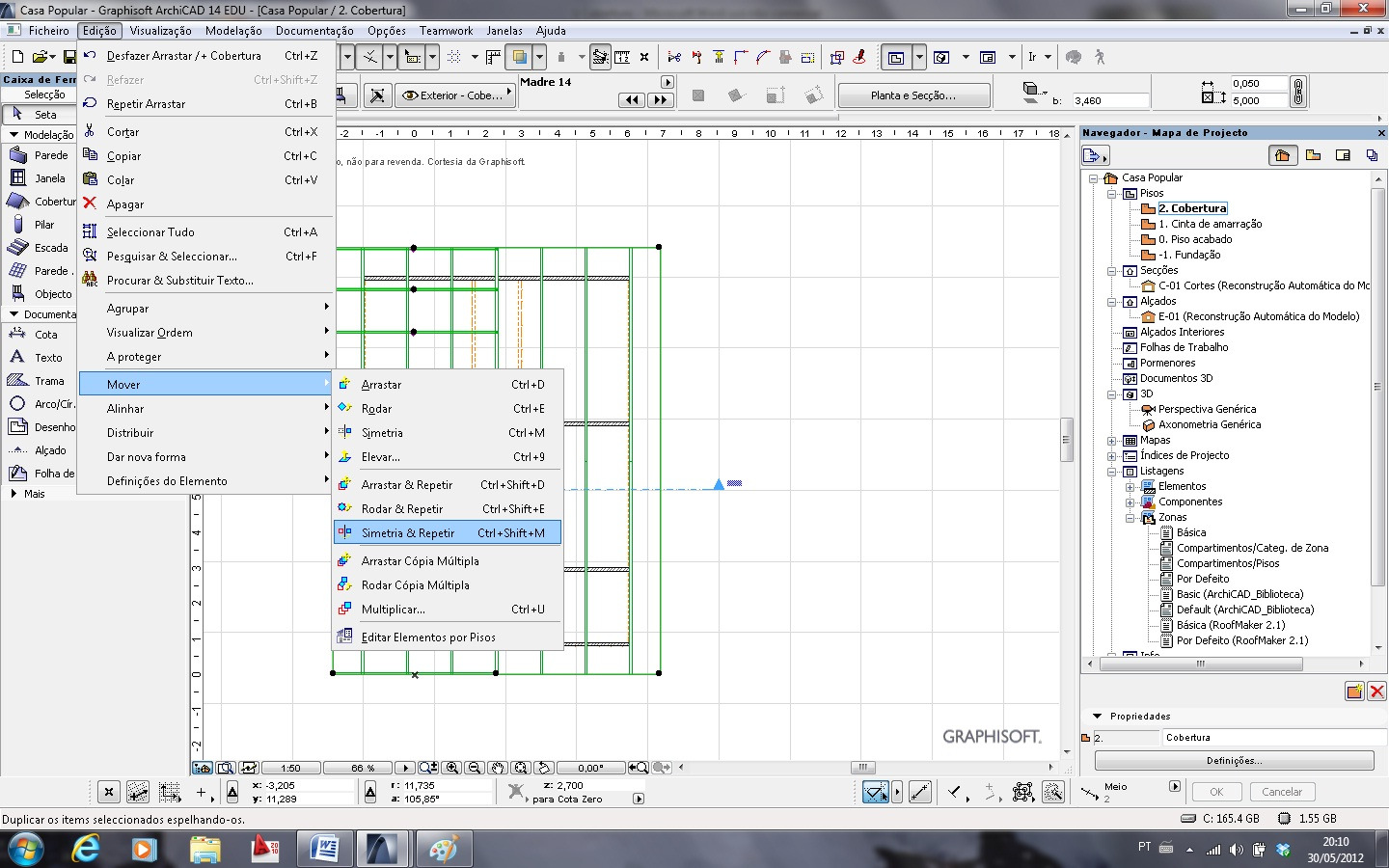Click the 0,050 value field in the top bar
1389x868 pixels.
1259,84
